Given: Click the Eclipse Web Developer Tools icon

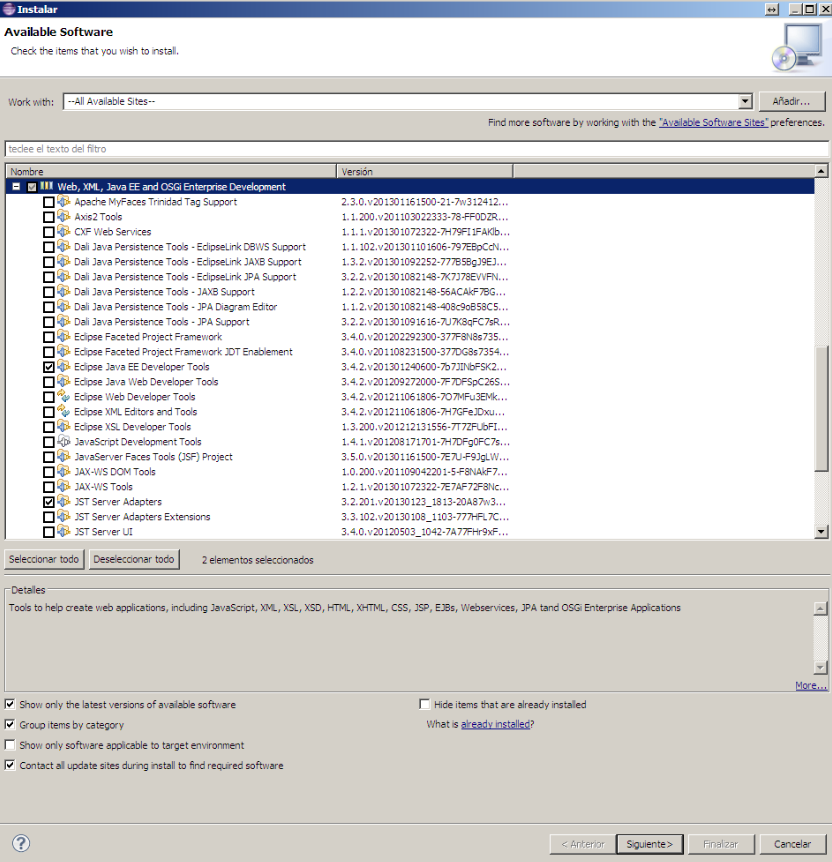Looking at the screenshot, I should [64, 396].
